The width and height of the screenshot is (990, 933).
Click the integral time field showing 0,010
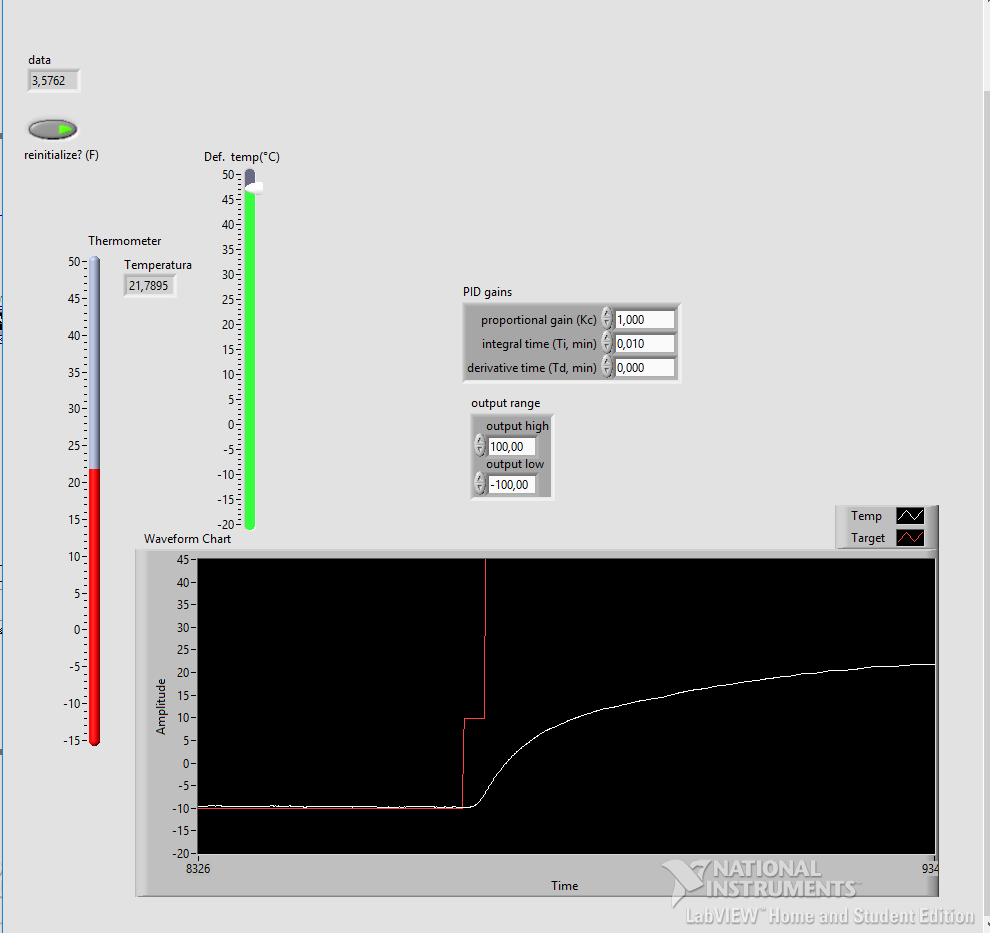point(644,343)
